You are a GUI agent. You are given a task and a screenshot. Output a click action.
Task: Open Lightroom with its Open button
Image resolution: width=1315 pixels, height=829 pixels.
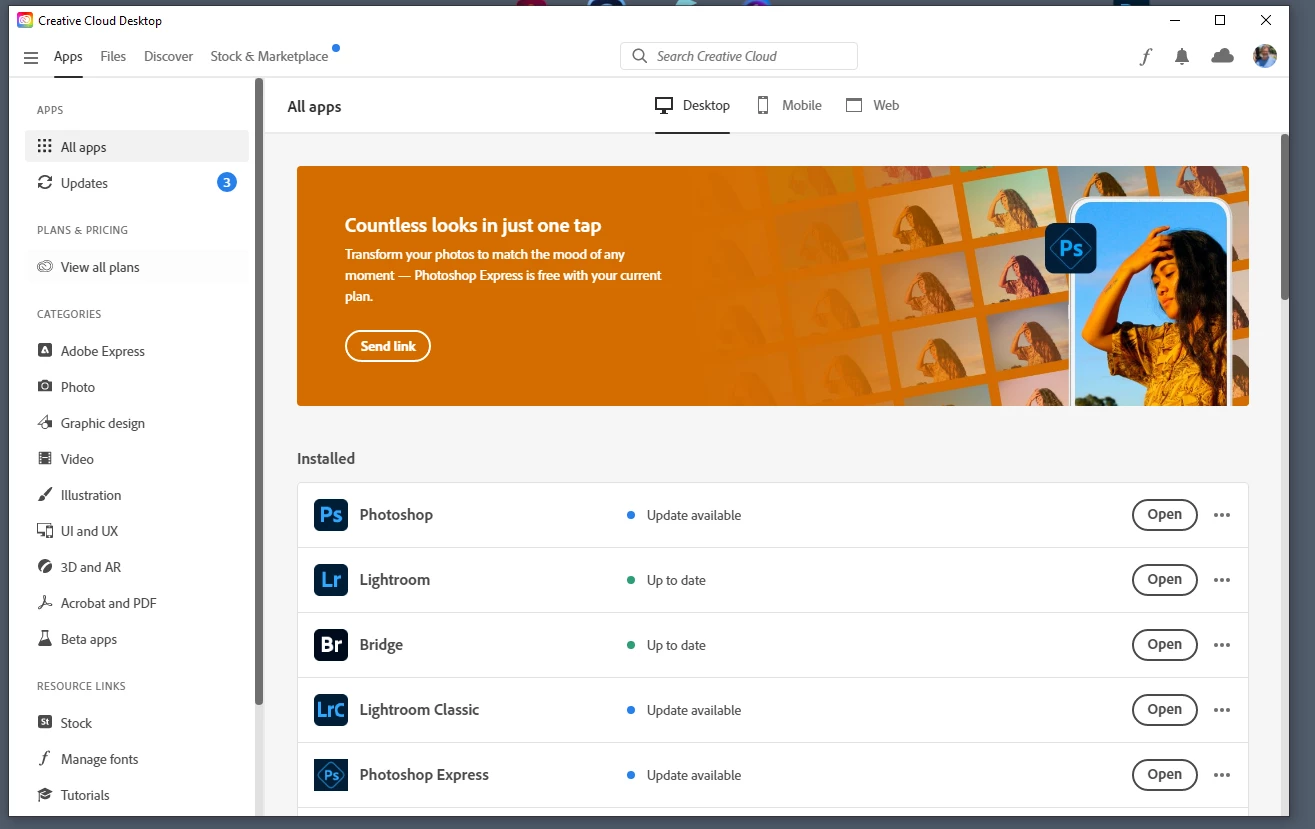point(1164,580)
